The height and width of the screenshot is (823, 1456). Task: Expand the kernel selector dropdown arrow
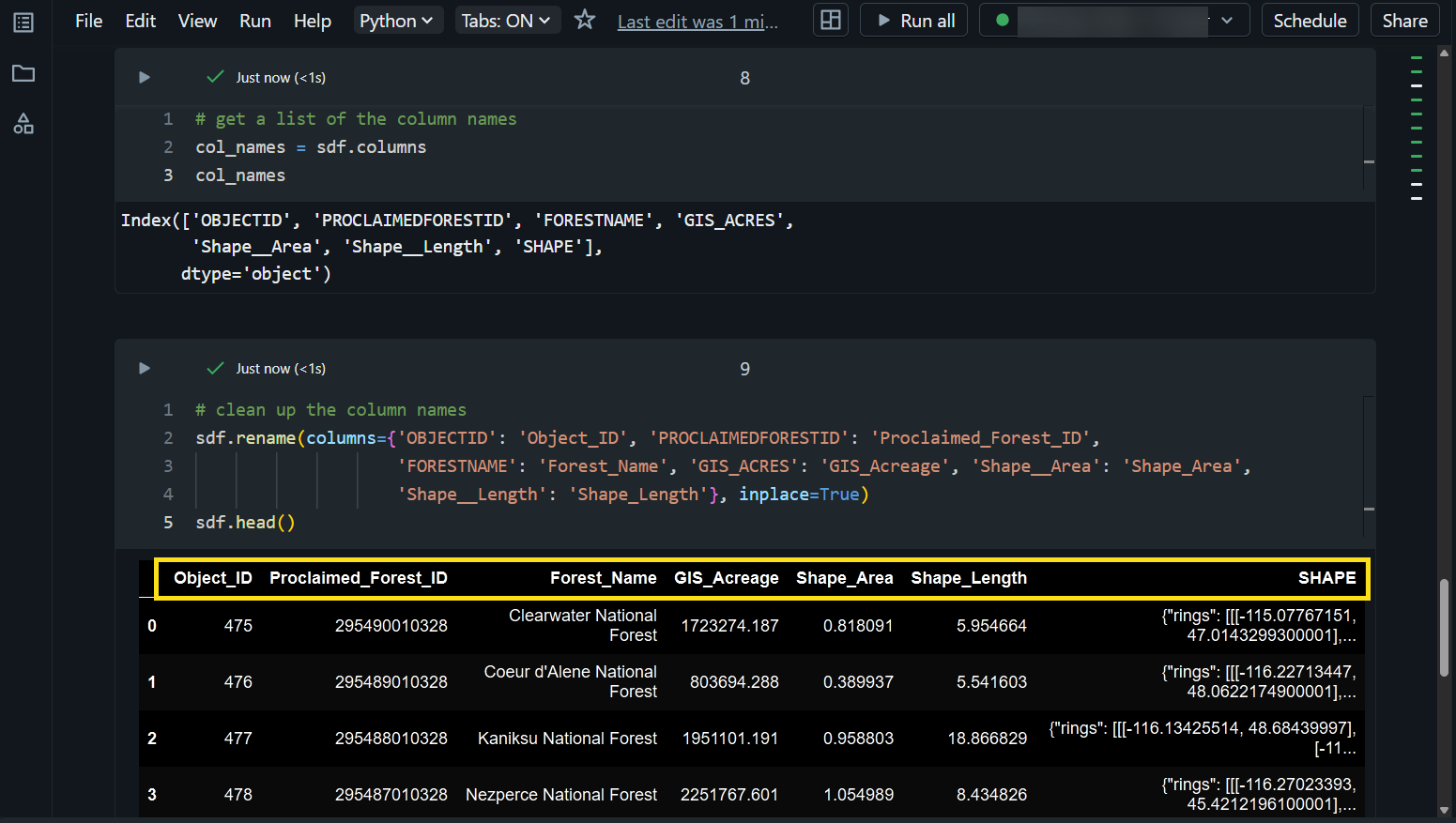1227,21
